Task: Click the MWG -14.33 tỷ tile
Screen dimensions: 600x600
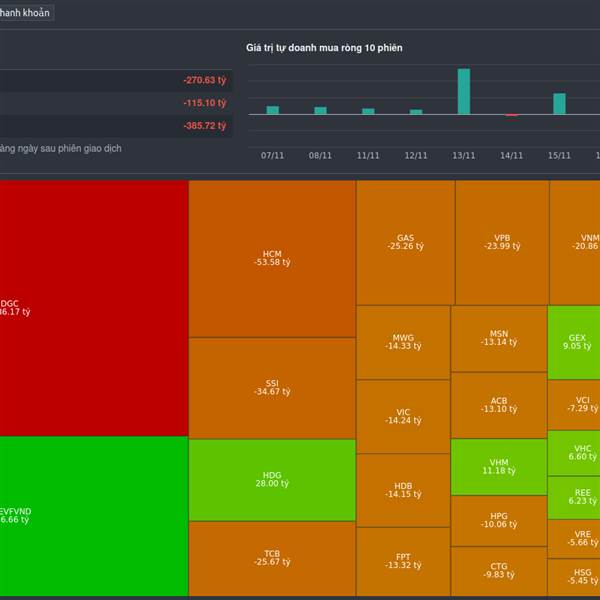Action: (x=403, y=342)
